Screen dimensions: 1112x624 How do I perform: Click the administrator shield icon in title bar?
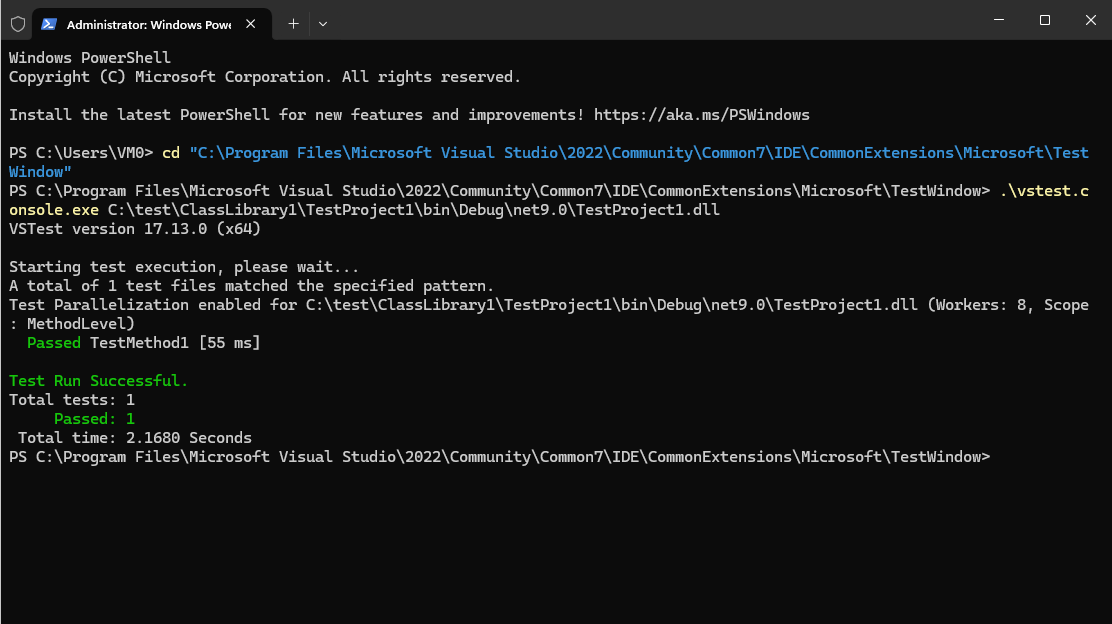18,24
